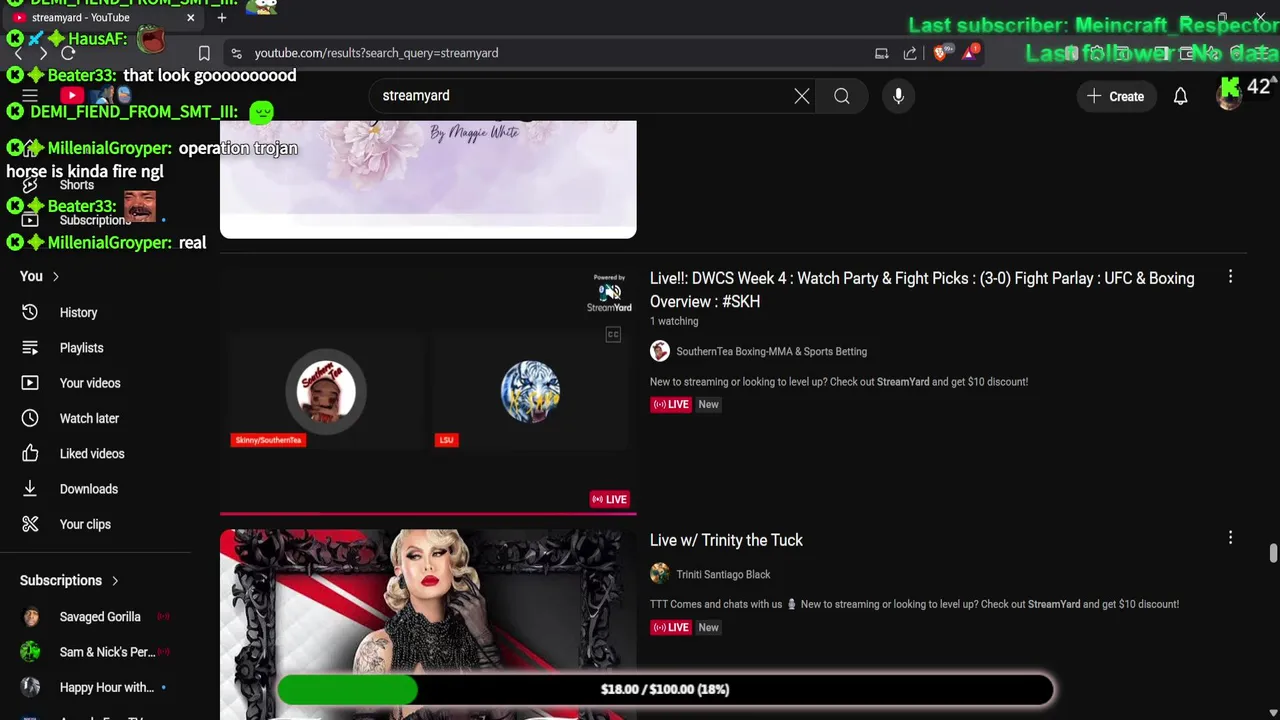This screenshot has width=1280, height=720.
Task: Click the Your videos play icon
Action: 30,383
